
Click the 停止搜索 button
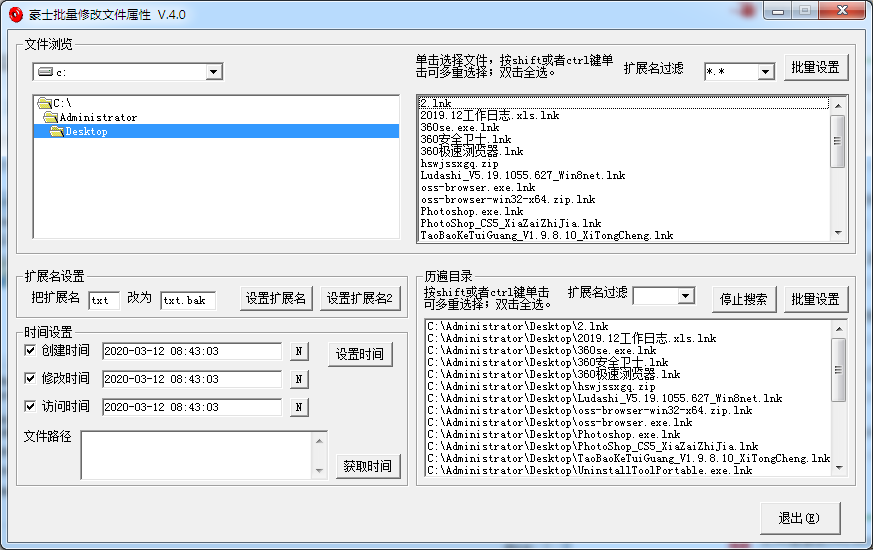(x=743, y=299)
